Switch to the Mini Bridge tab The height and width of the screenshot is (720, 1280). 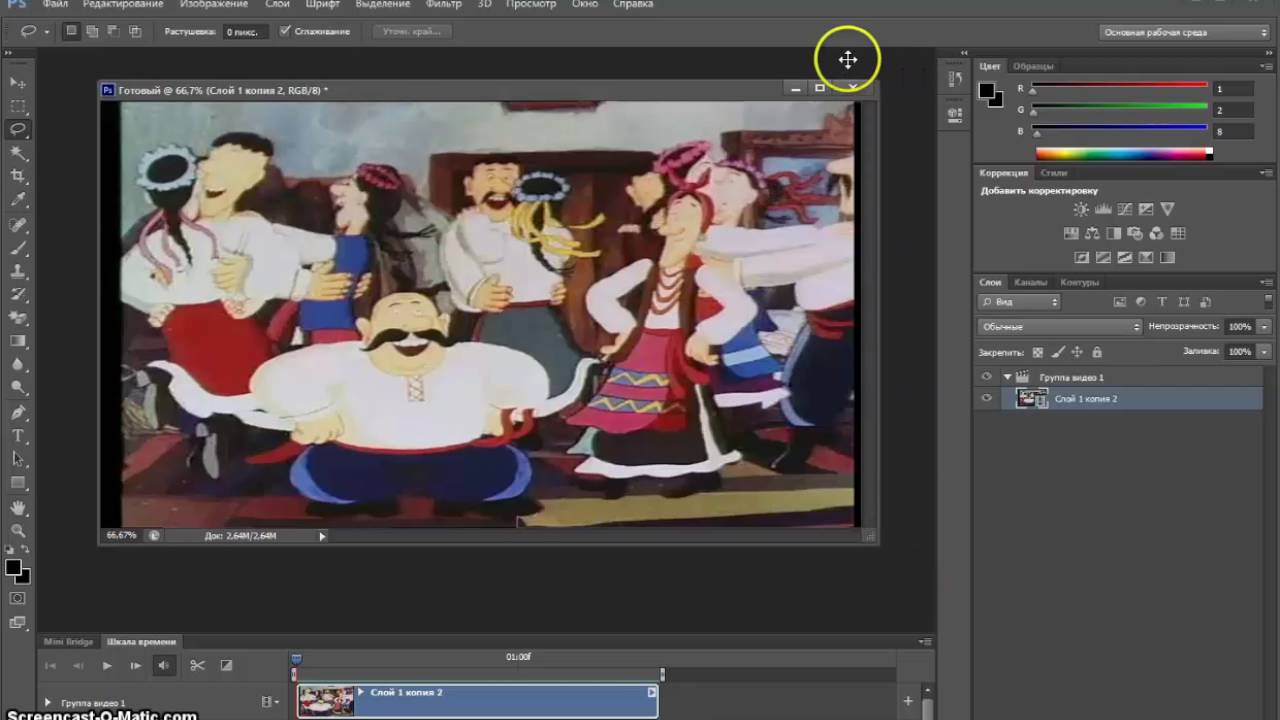(x=68, y=641)
